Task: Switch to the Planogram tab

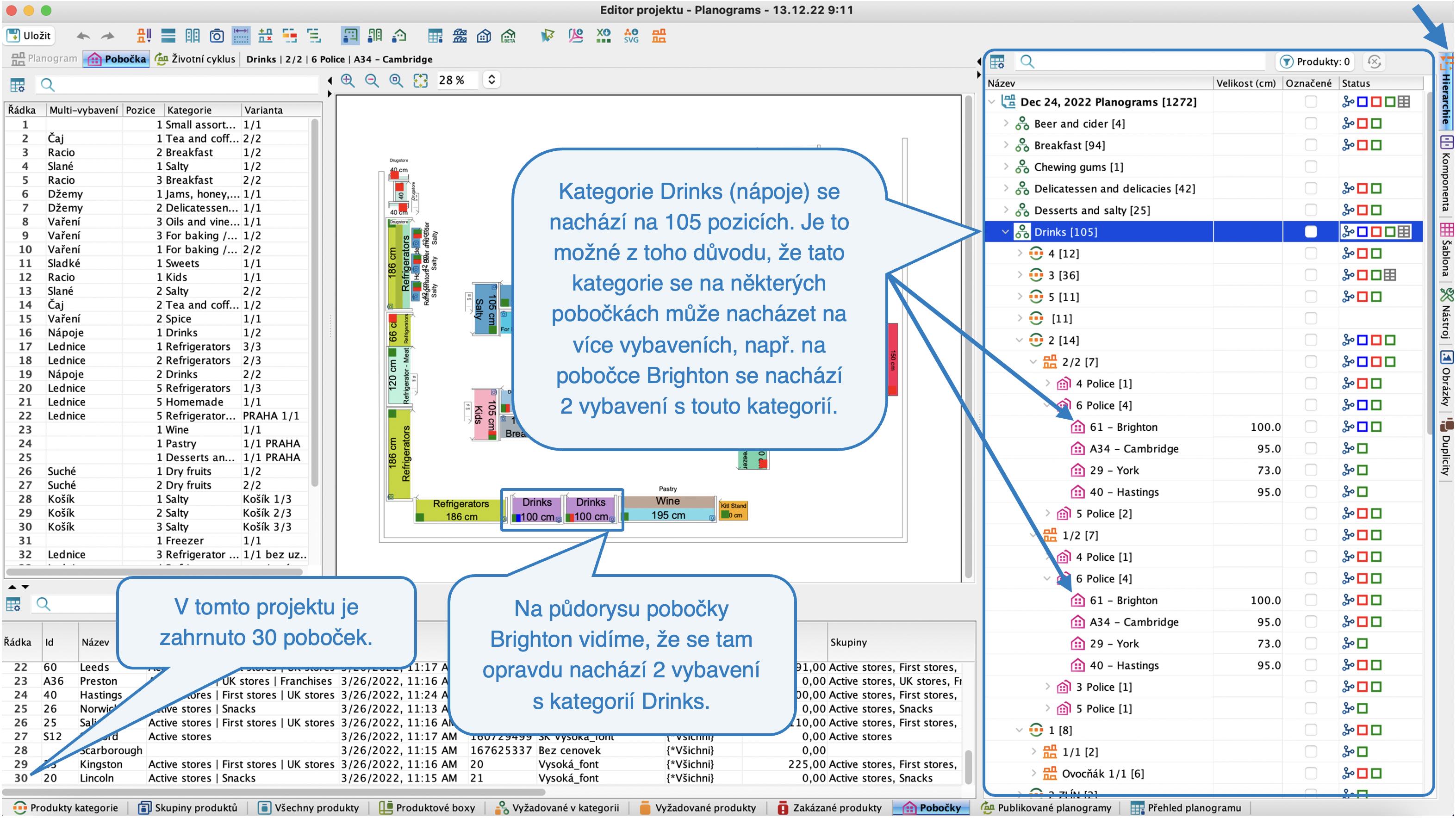Action: 44,59
